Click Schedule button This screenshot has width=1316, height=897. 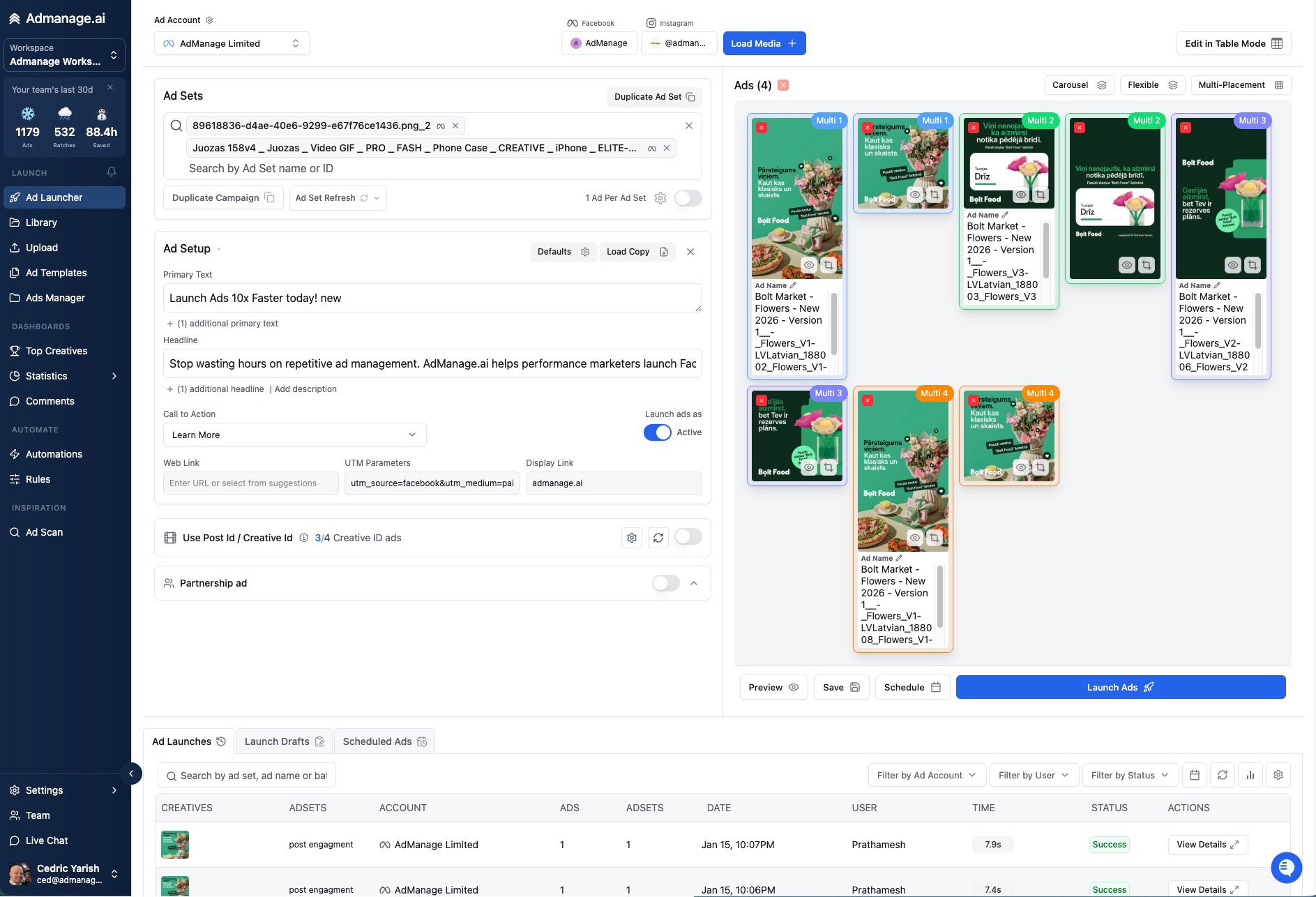tap(912, 687)
